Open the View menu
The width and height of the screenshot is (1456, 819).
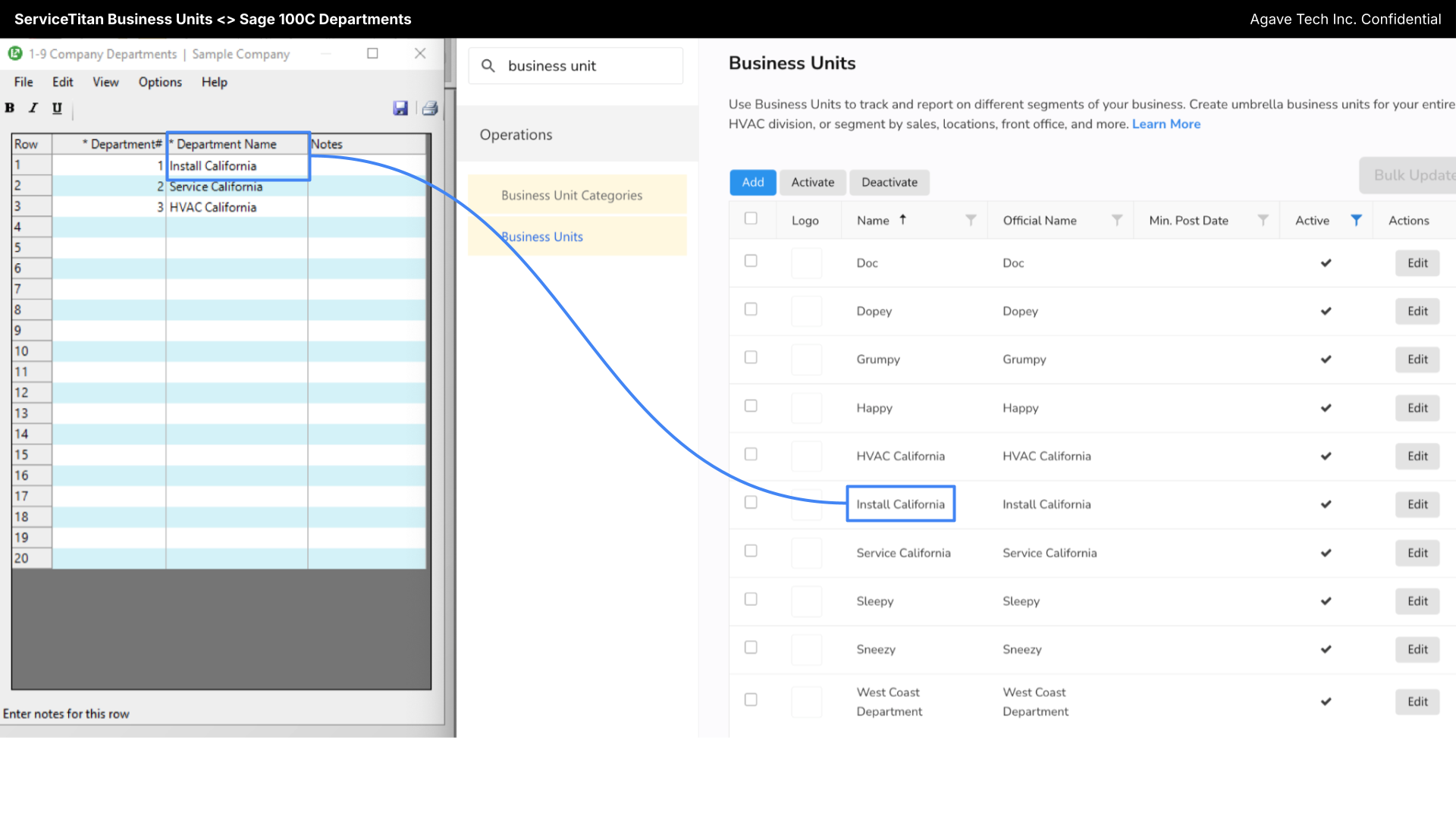click(x=105, y=82)
